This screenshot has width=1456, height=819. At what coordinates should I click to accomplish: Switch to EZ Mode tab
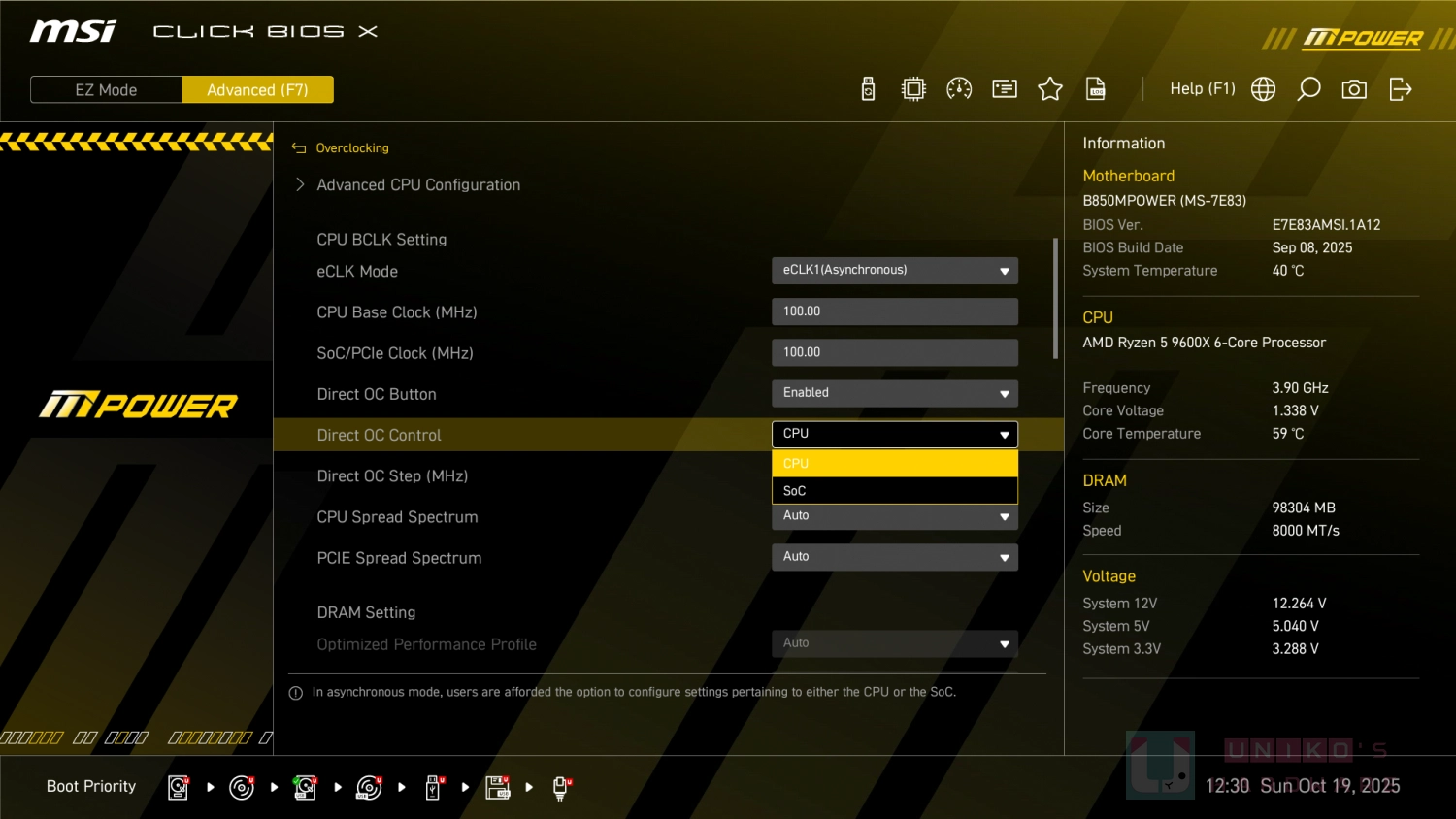click(107, 90)
